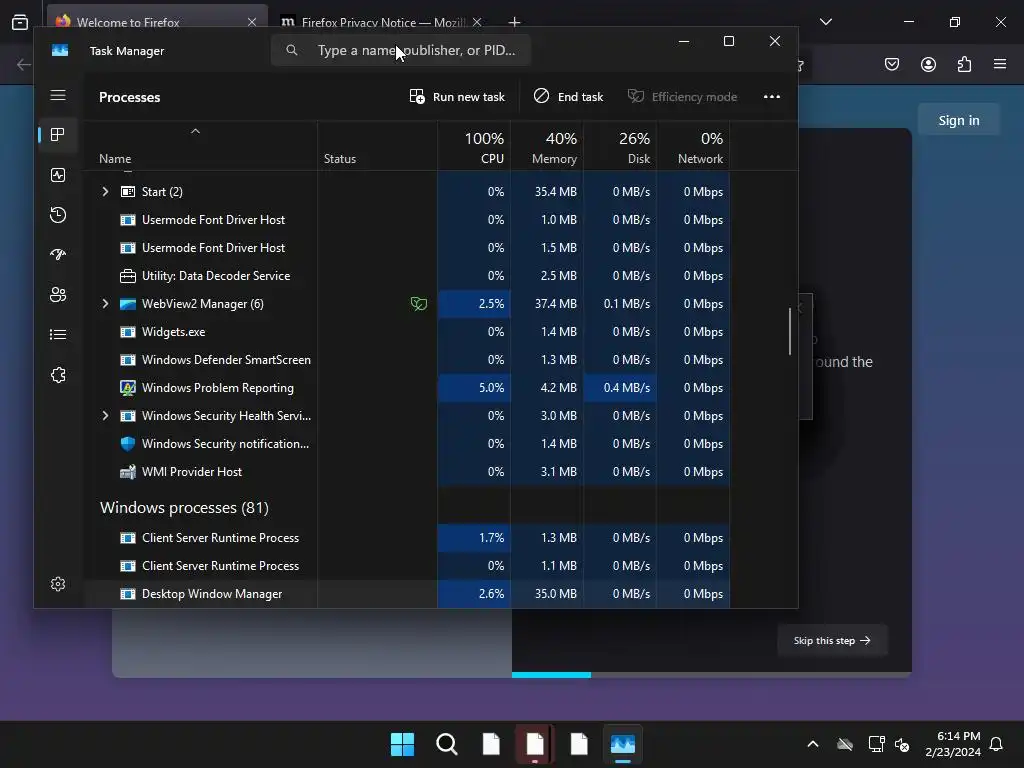1024x768 pixels.
Task: Open the Firefox extensions puzzle icon
Action: click(x=965, y=64)
